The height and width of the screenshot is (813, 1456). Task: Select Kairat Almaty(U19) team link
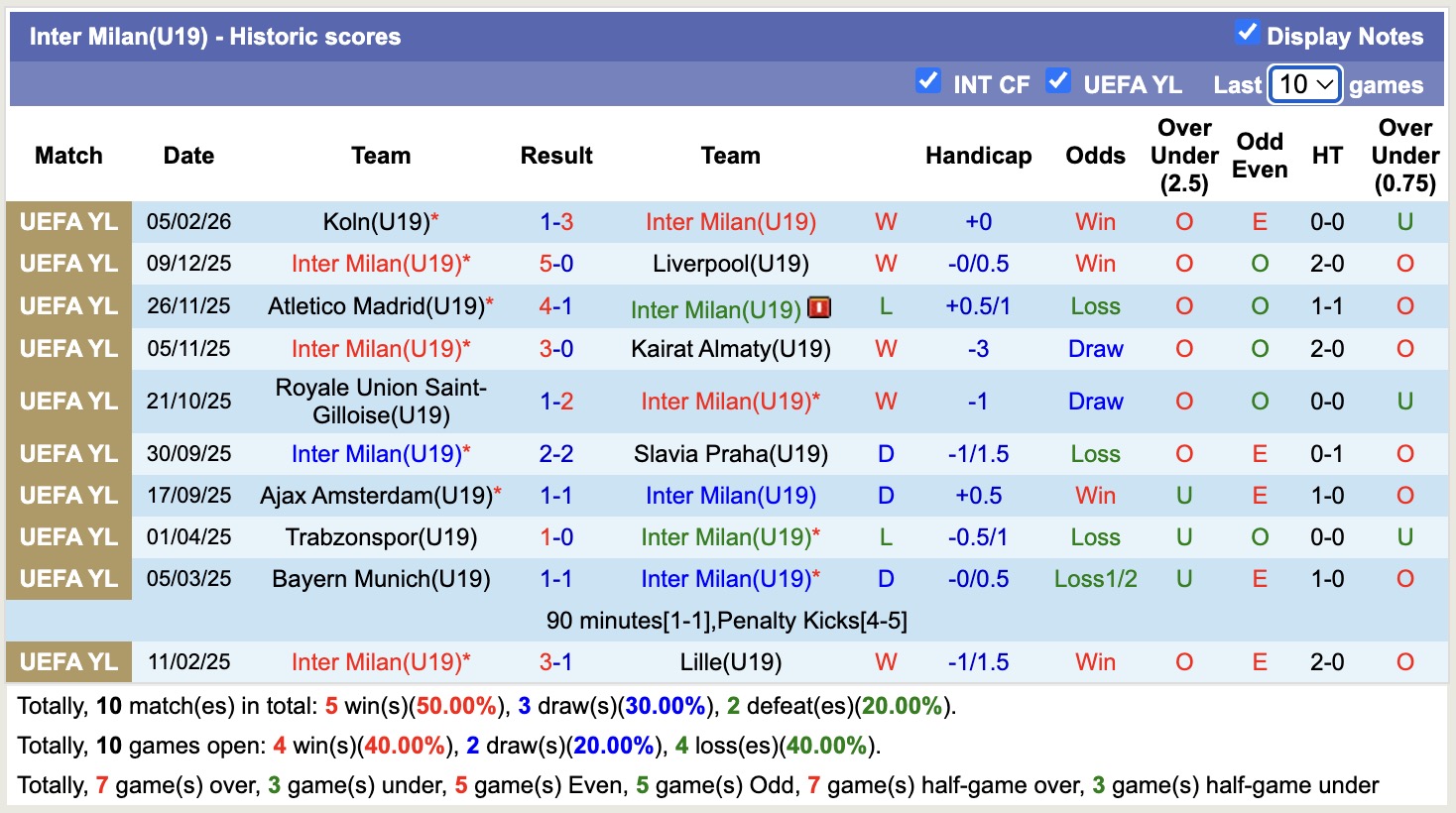point(730,349)
